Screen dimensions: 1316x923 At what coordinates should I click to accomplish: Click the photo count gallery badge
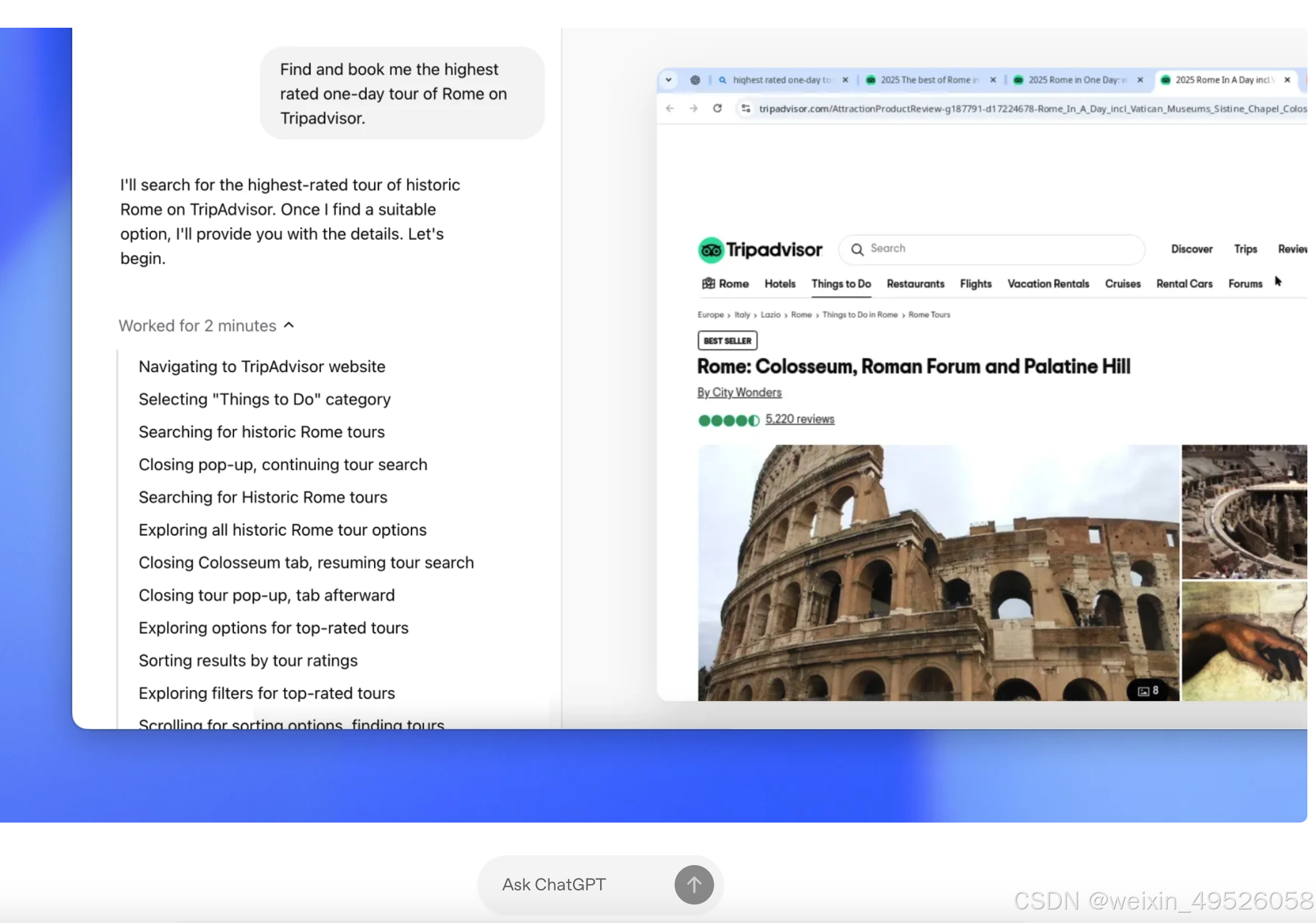coord(1147,691)
